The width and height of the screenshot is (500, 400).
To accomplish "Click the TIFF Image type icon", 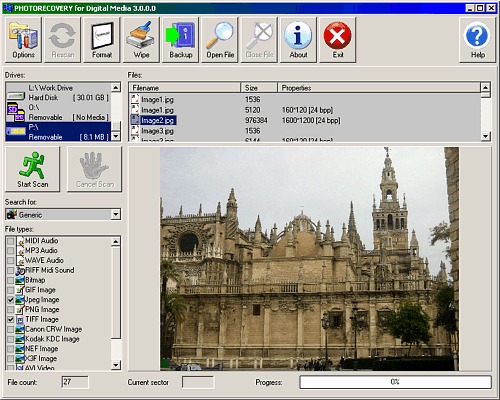I will pyautogui.click(x=20, y=319).
